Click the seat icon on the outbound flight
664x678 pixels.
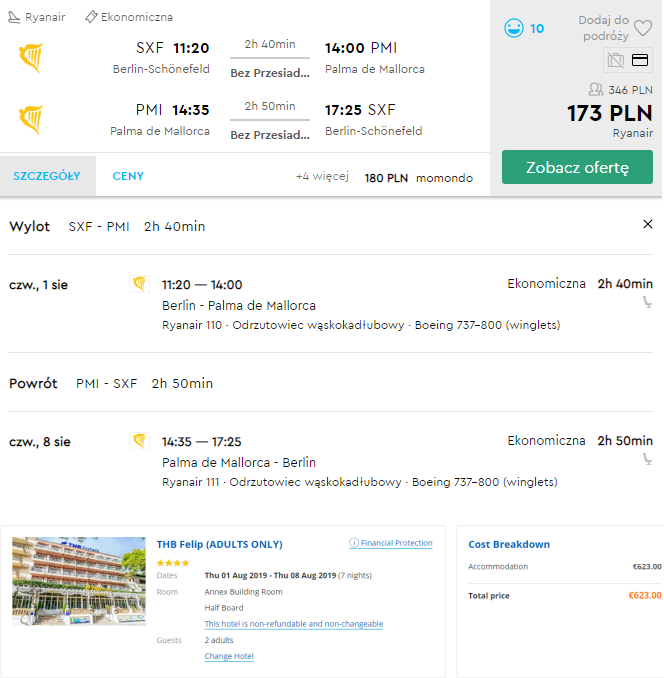(647, 301)
